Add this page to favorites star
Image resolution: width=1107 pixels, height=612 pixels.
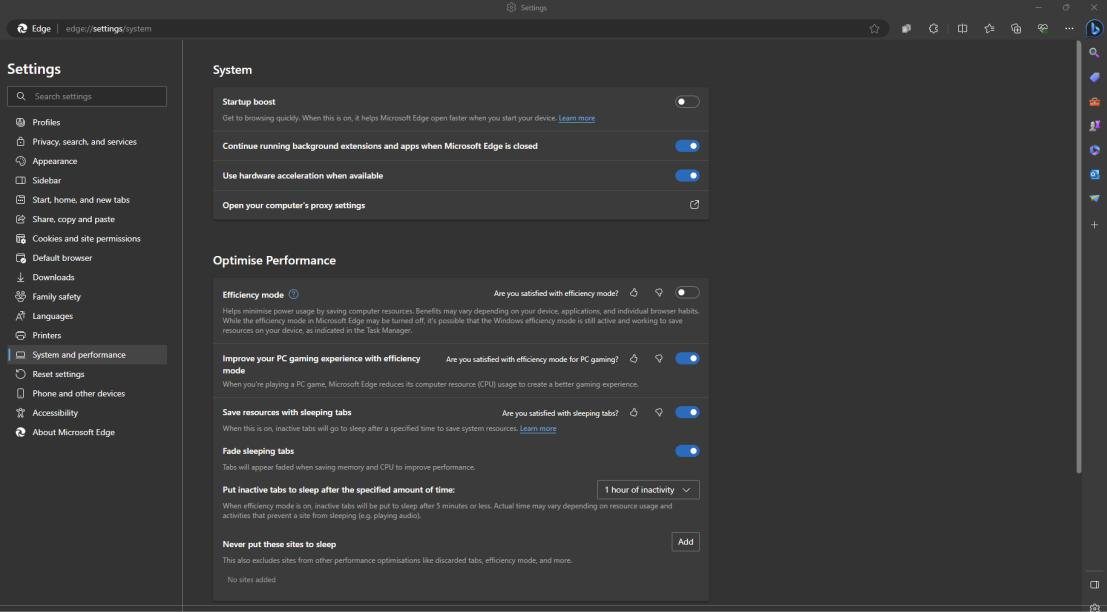[874, 29]
